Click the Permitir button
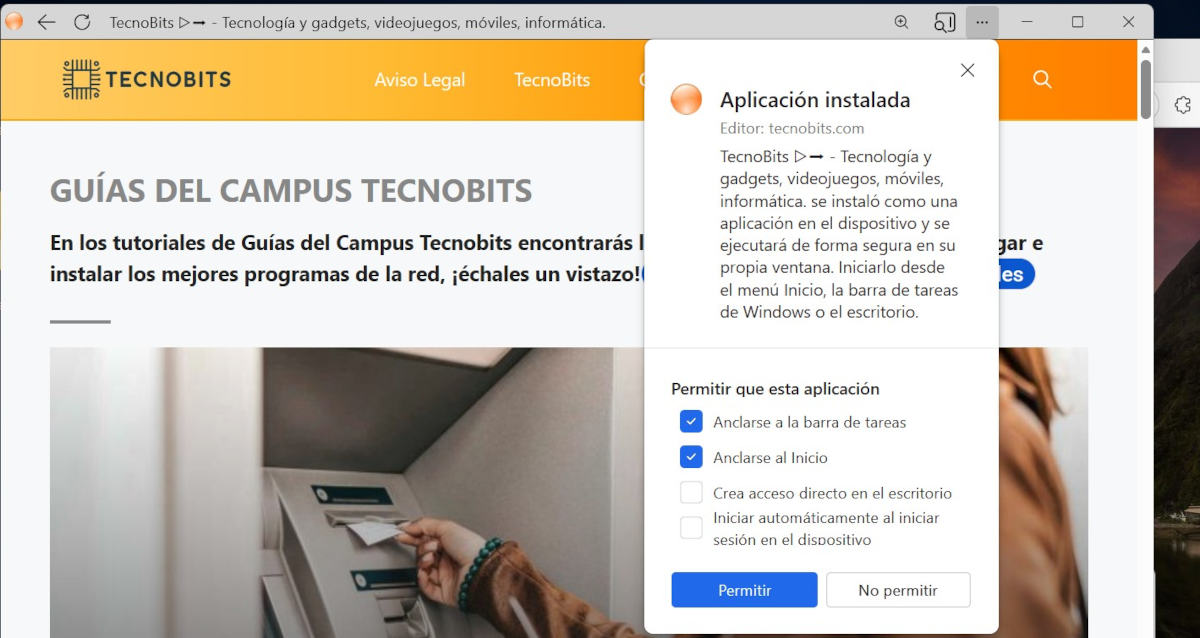1200x638 pixels. tap(744, 590)
